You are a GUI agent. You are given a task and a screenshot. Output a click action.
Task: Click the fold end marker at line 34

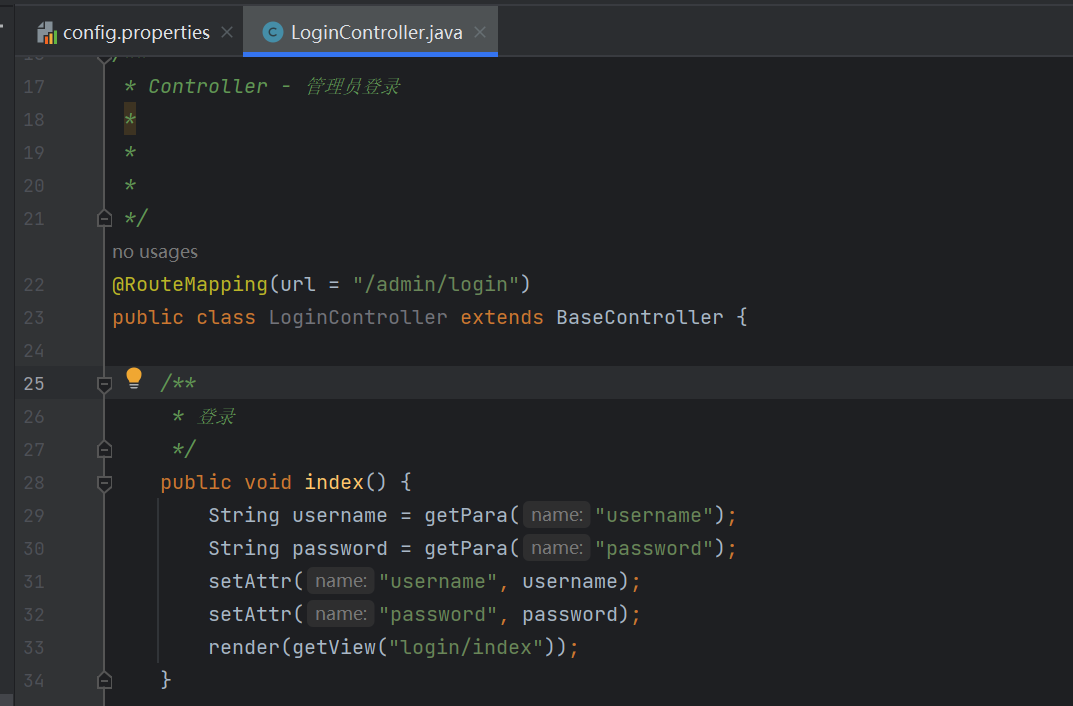pyautogui.click(x=104, y=680)
